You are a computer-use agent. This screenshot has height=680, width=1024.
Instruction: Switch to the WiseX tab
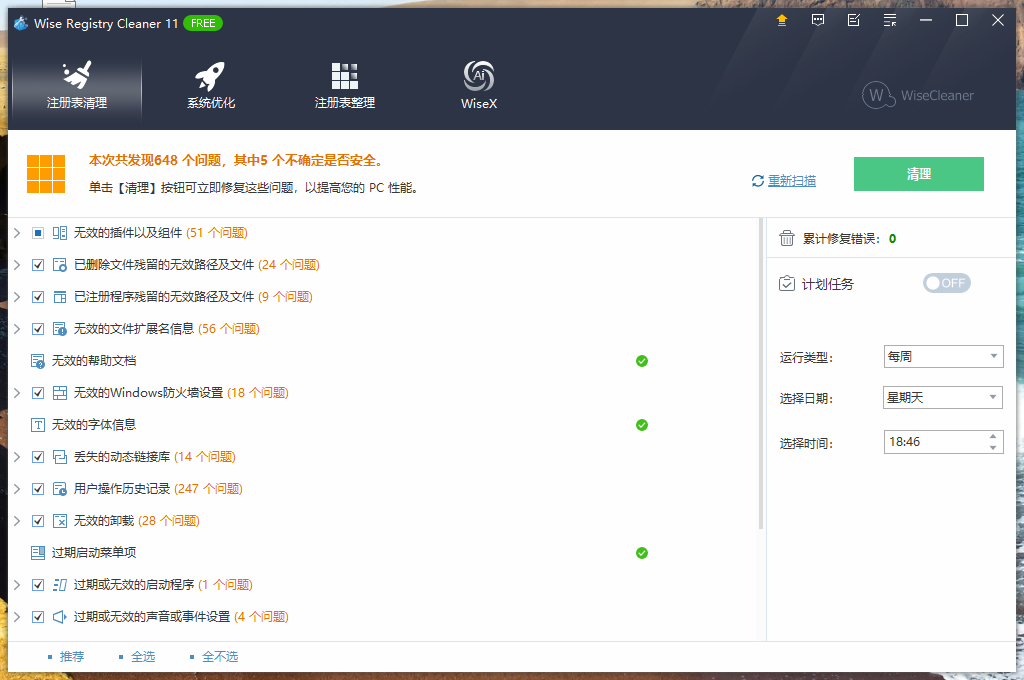point(479,86)
